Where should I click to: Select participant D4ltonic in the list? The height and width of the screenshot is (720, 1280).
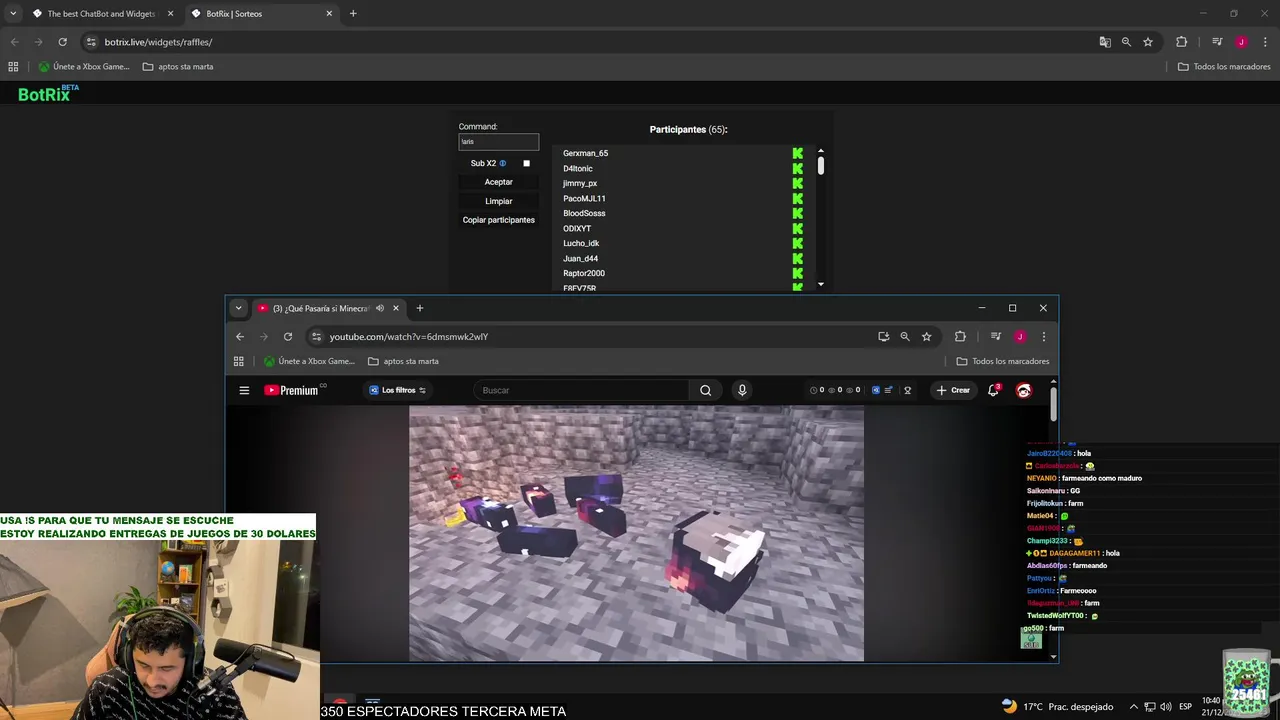[577, 168]
